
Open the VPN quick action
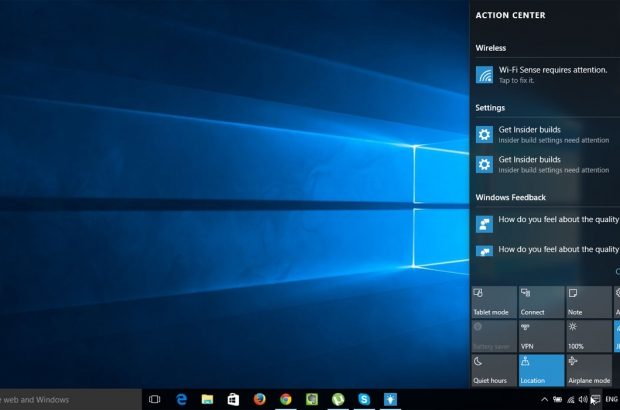[x=541, y=336]
